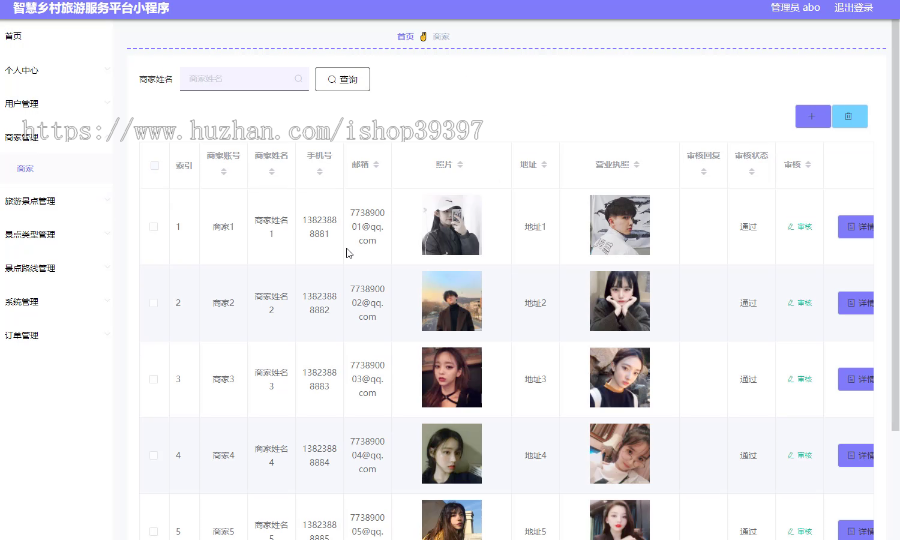Sort table by 审核回复 column arrows
Image resolution: width=900 pixels, height=540 pixels.
pos(703,172)
